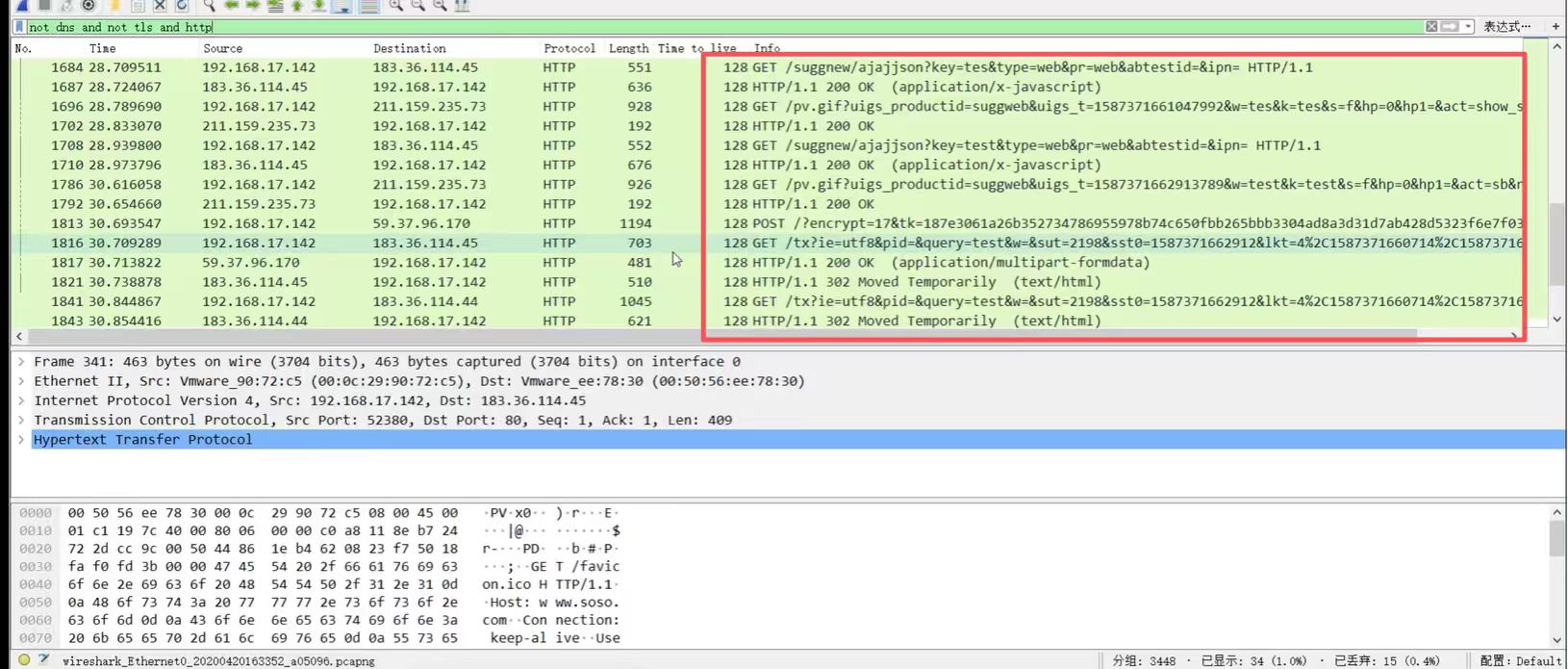This screenshot has width=1568, height=669.
Task: Jump to the last packet
Action: click(x=318, y=5)
